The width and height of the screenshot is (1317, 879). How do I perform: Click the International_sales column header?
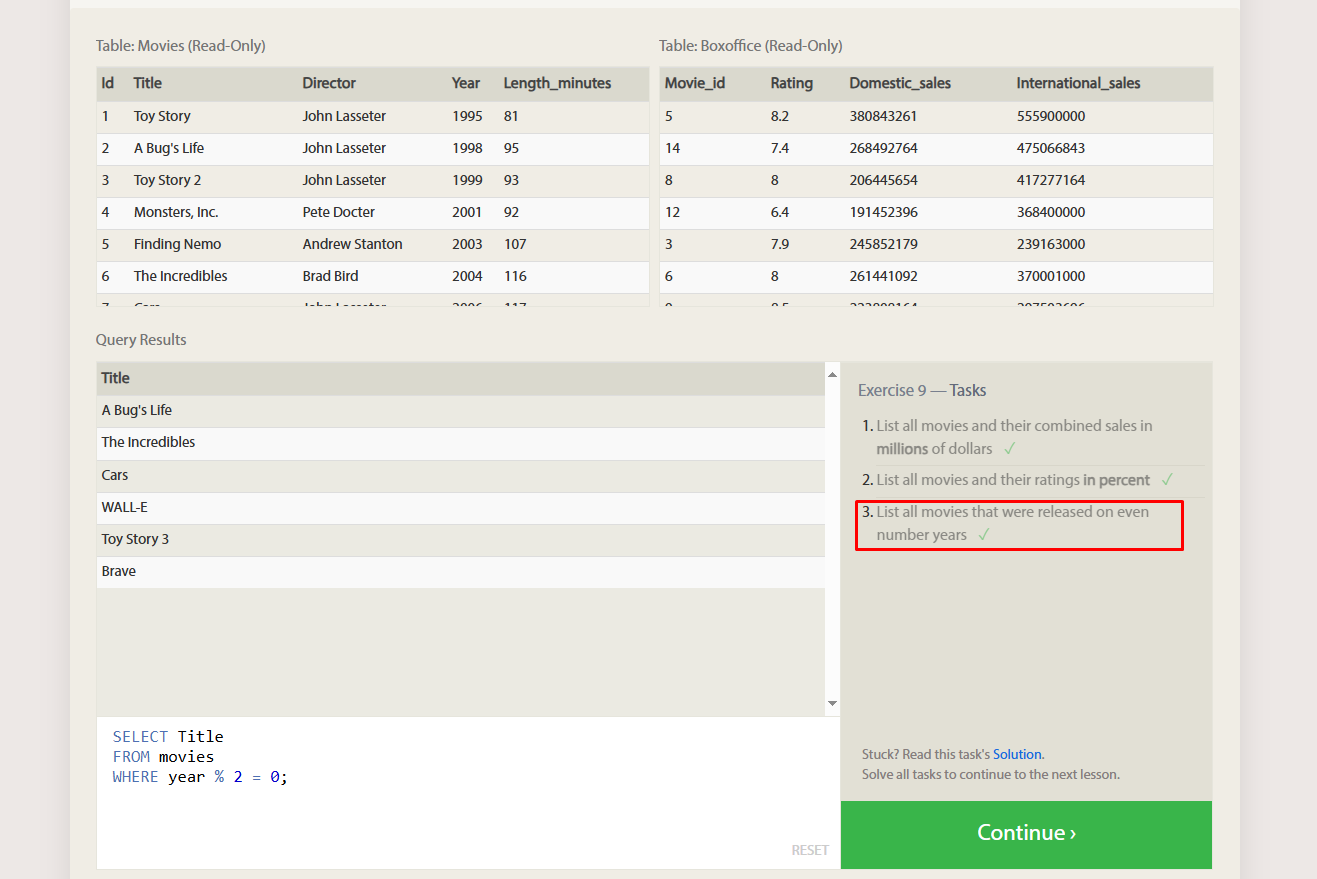coord(1078,83)
